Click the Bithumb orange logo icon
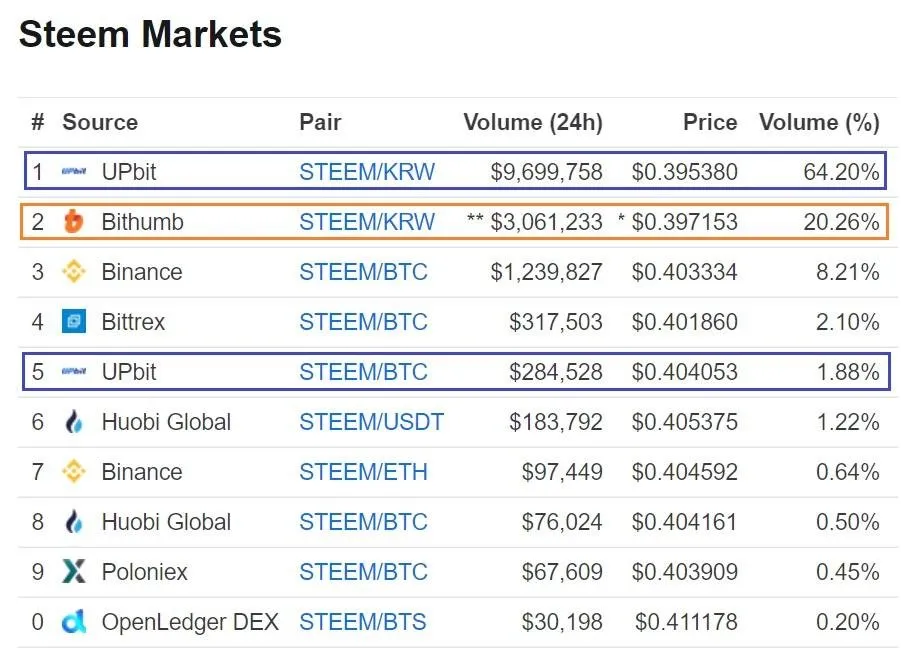 (74, 221)
